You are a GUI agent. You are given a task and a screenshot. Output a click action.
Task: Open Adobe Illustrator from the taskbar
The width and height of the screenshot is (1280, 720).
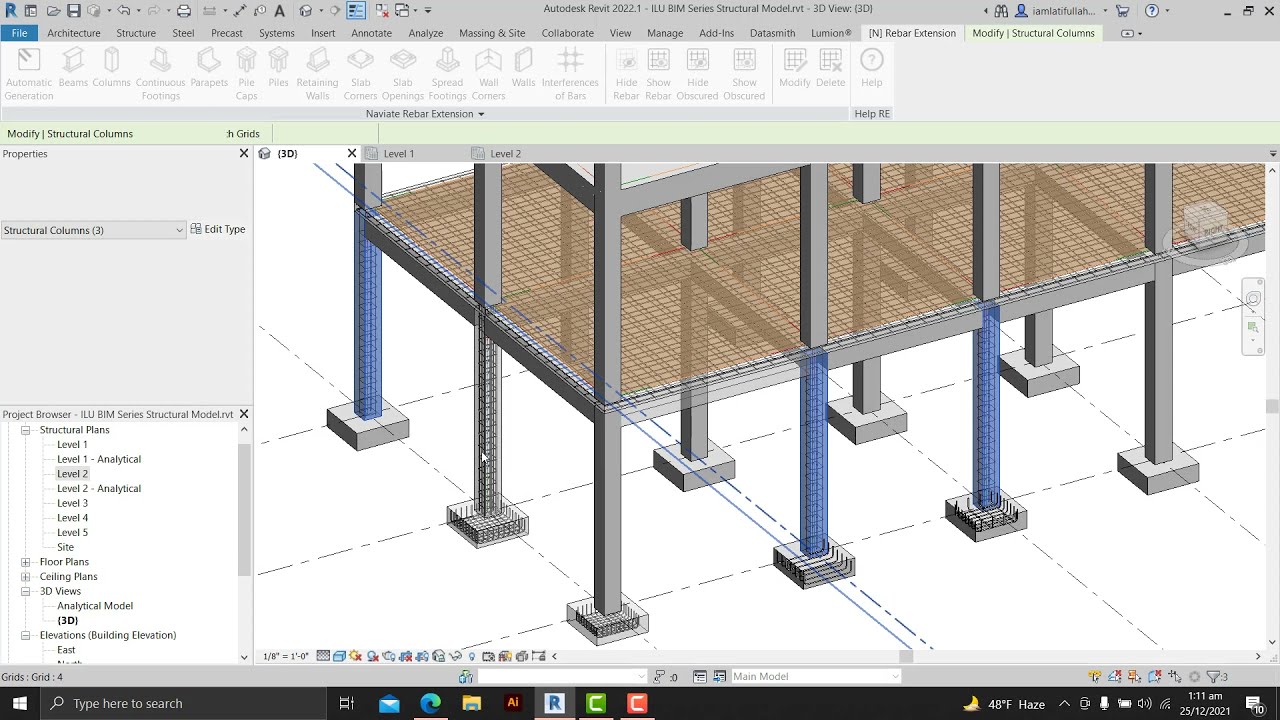pos(513,703)
